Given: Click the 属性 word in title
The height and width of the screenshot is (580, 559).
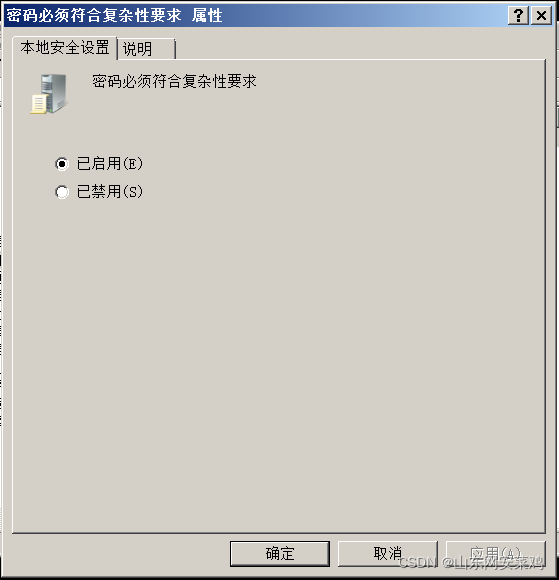Looking at the screenshot, I should point(207,16).
